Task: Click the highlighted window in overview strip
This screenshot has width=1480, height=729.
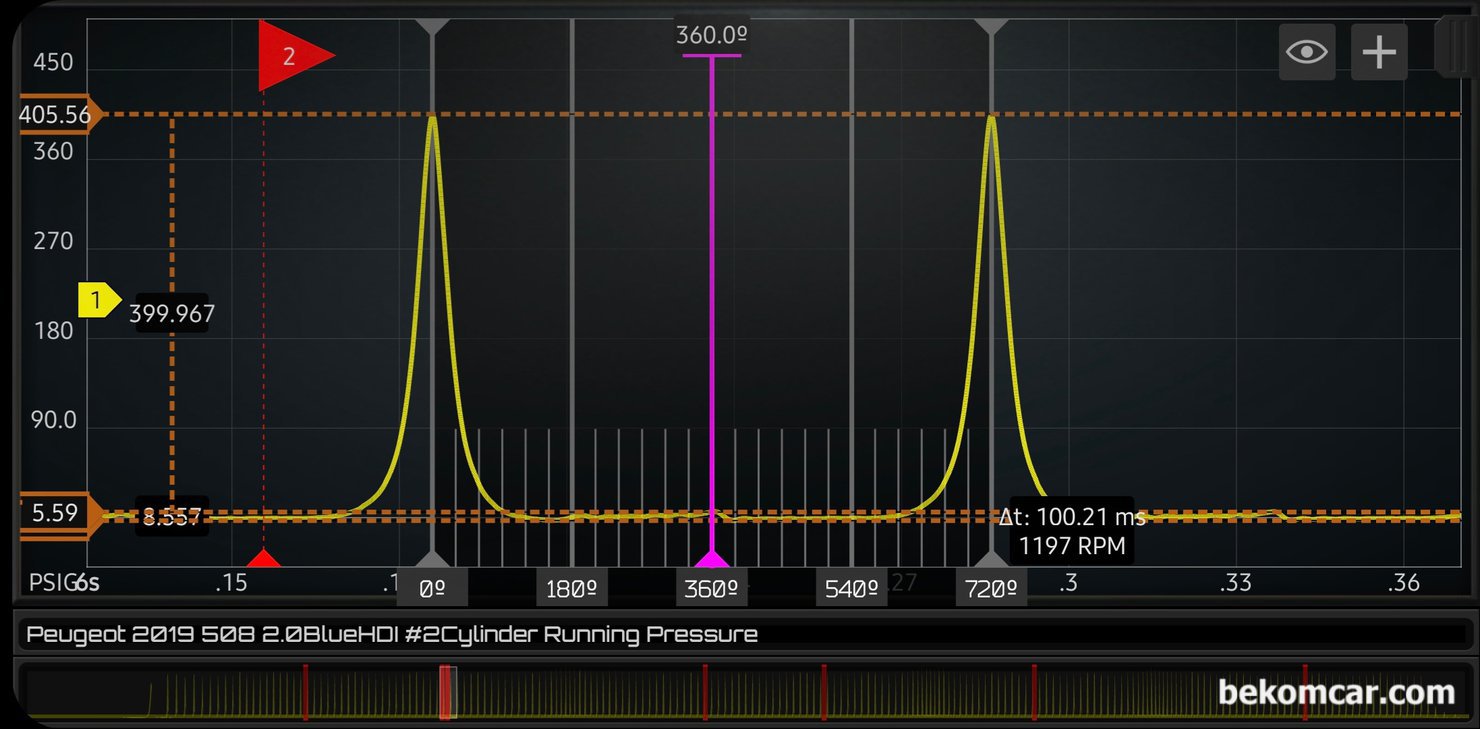Action: tap(447, 692)
